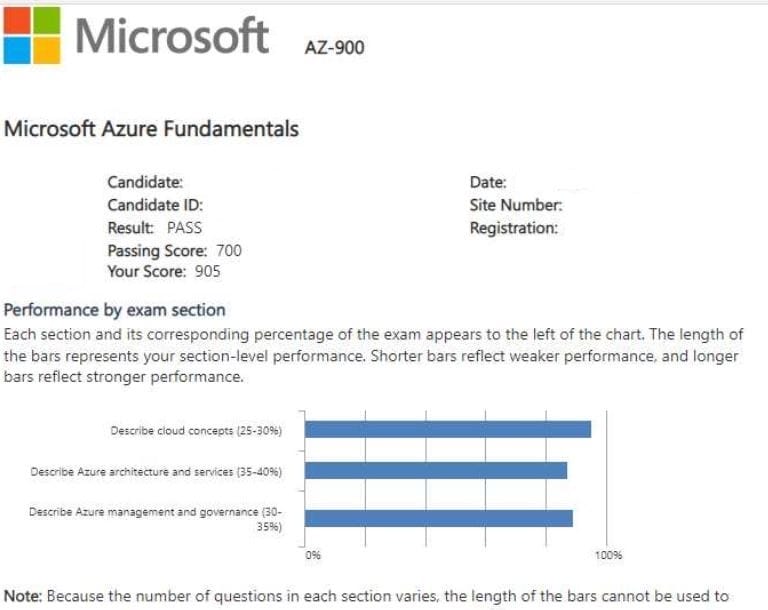This screenshot has height=610, width=768.
Task: Click Your Score 905 value
Action: 208,271
